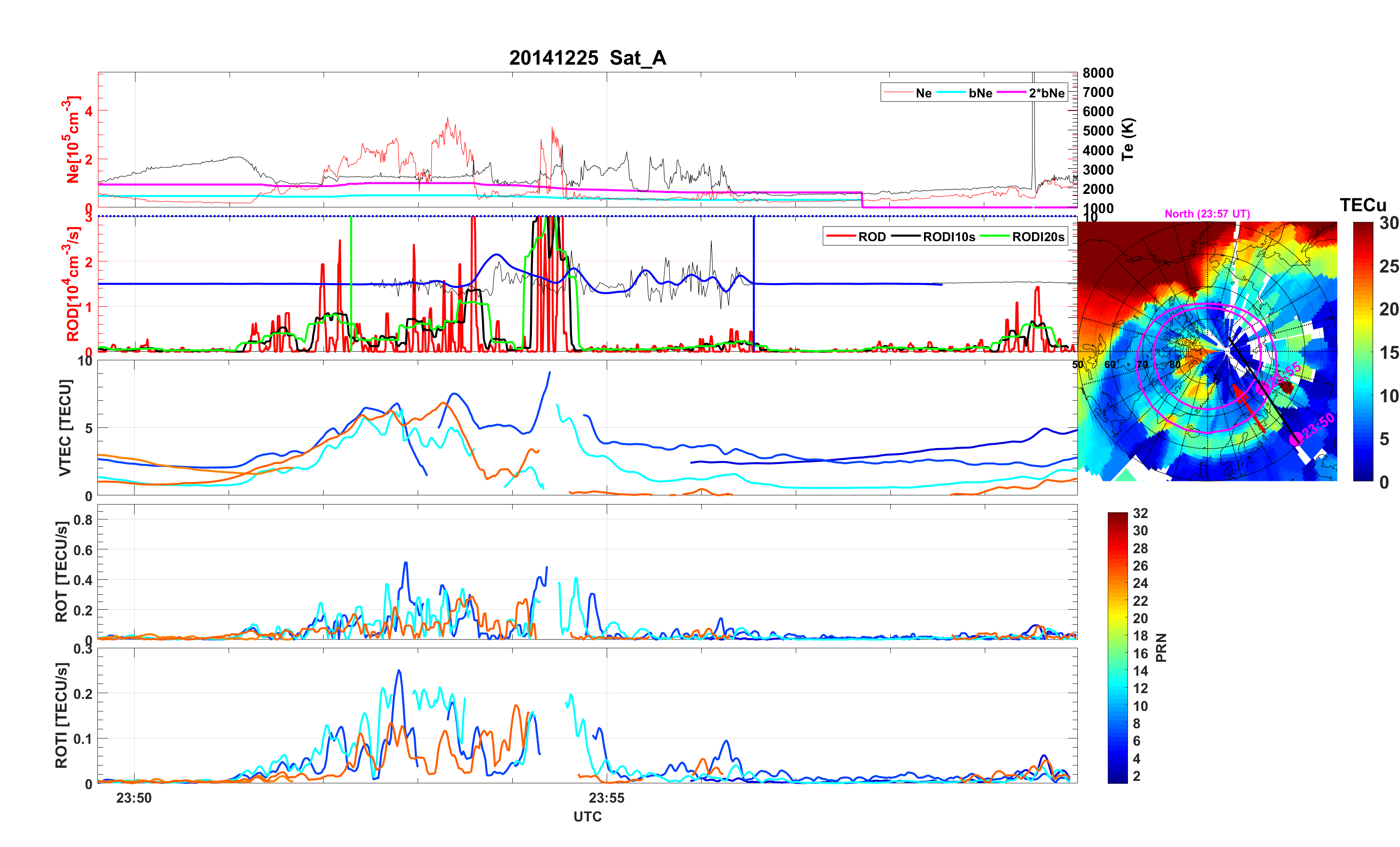Image resolution: width=1400 pixels, height=847 pixels.
Task: Click the 23:50 time axis label
Action: 134,797
